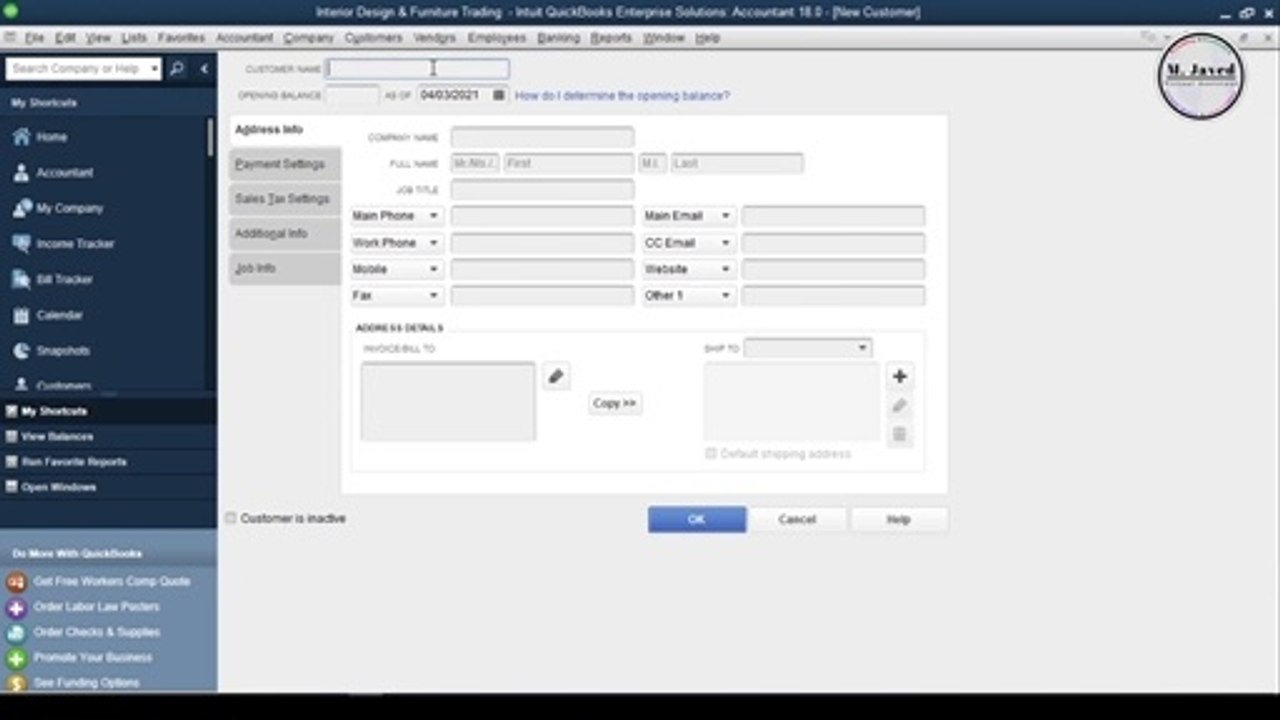The width and height of the screenshot is (1280, 720).
Task: Click the Last name field
Action: 737,163
